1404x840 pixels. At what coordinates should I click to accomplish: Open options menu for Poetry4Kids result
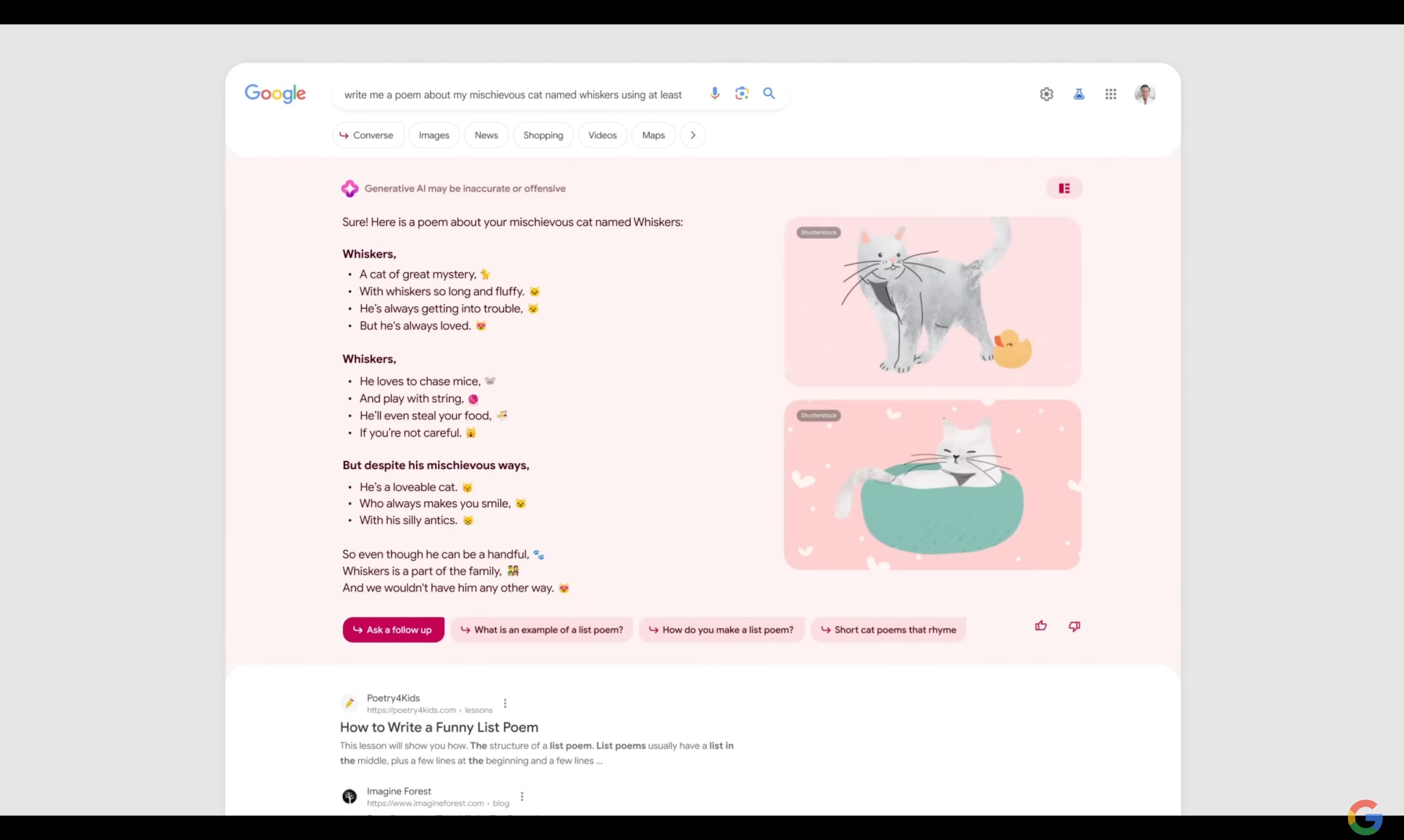505,704
